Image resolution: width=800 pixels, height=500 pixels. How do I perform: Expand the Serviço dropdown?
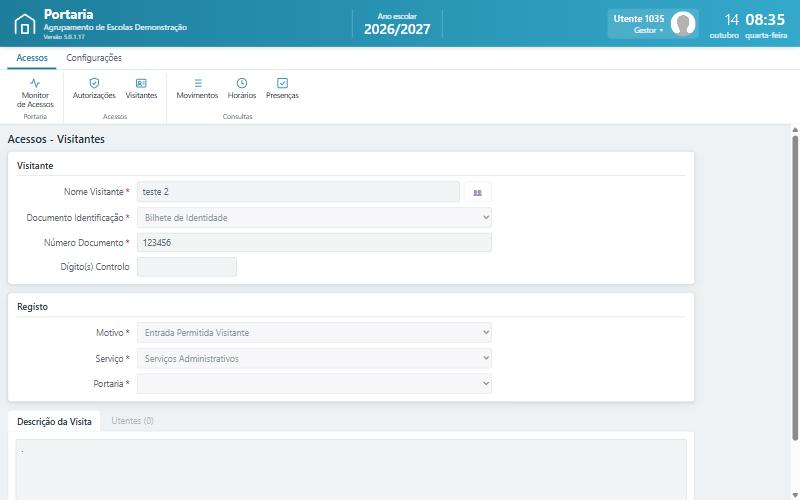pos(314,359)
